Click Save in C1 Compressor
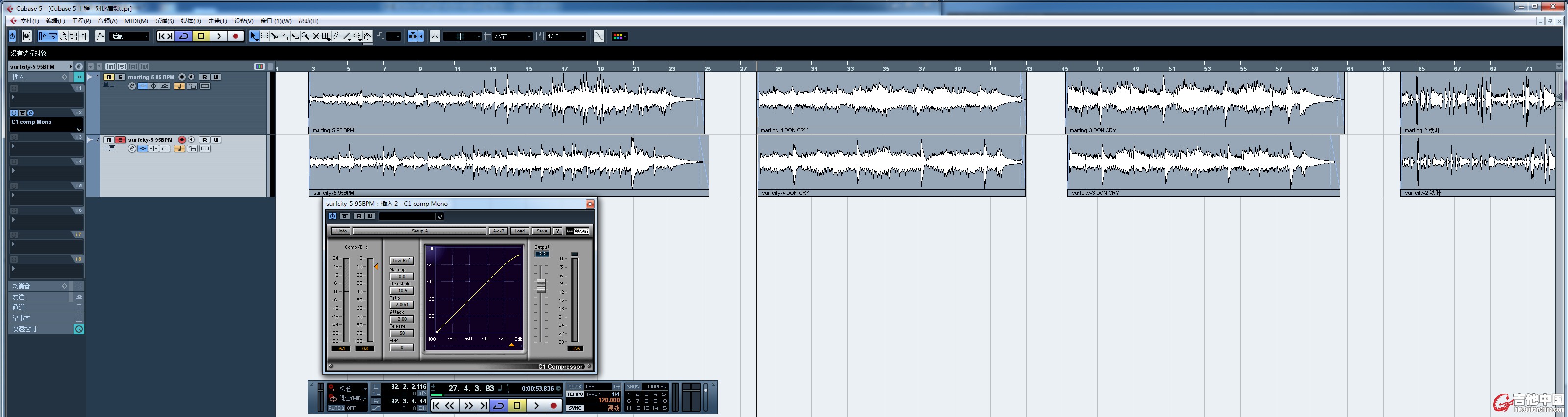This screenshot has height=417, width=1568. pyautogui.click(x=542, y=231)
